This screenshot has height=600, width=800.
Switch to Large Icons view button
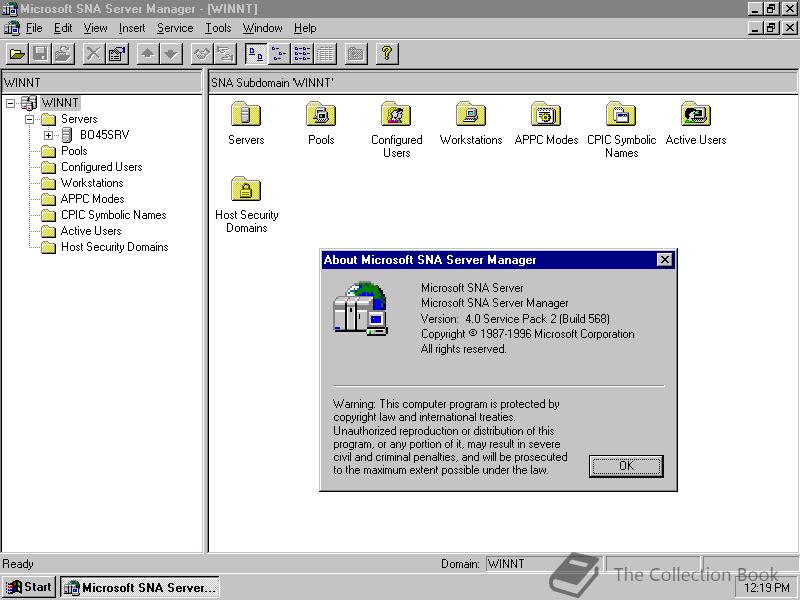point(256,54)
